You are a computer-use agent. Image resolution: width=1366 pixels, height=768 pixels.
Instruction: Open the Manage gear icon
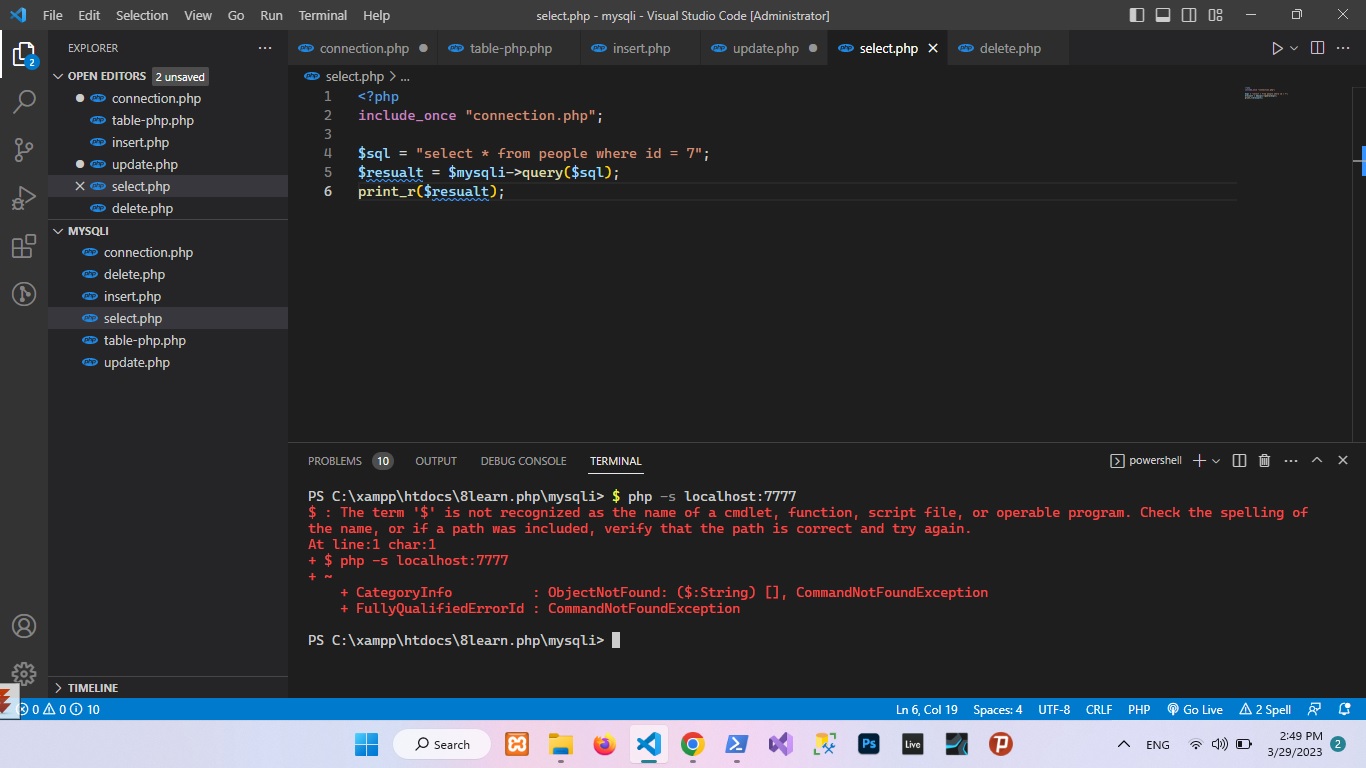24,673
